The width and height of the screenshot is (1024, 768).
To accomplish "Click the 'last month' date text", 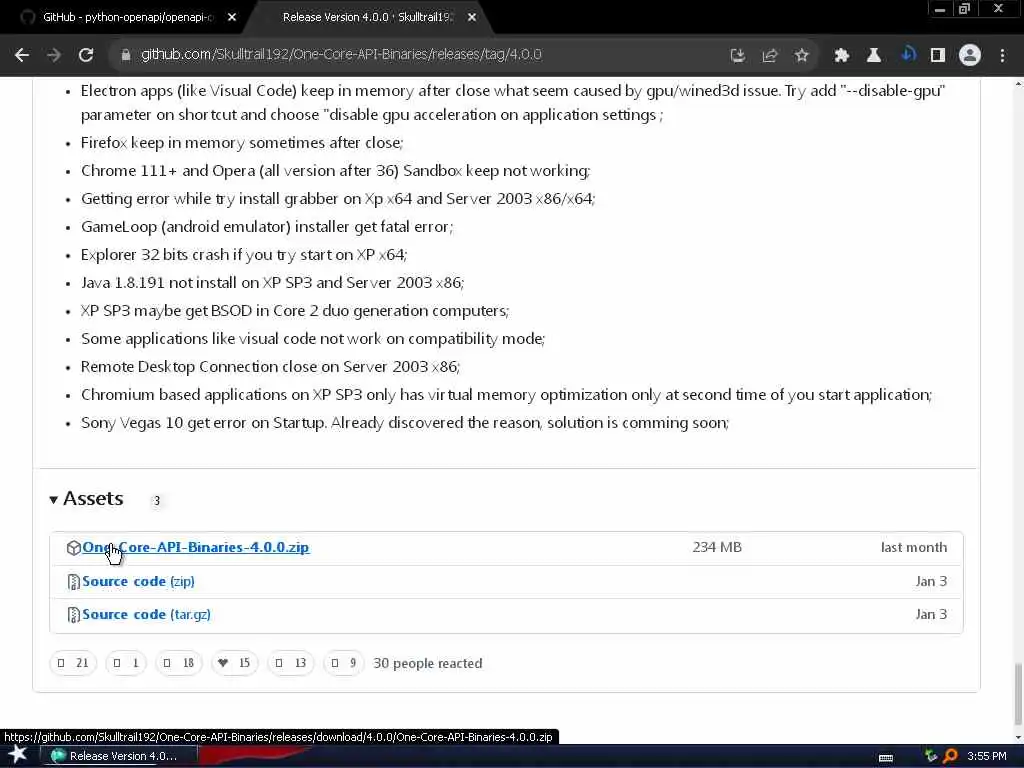I will click(x=914, y=547).
